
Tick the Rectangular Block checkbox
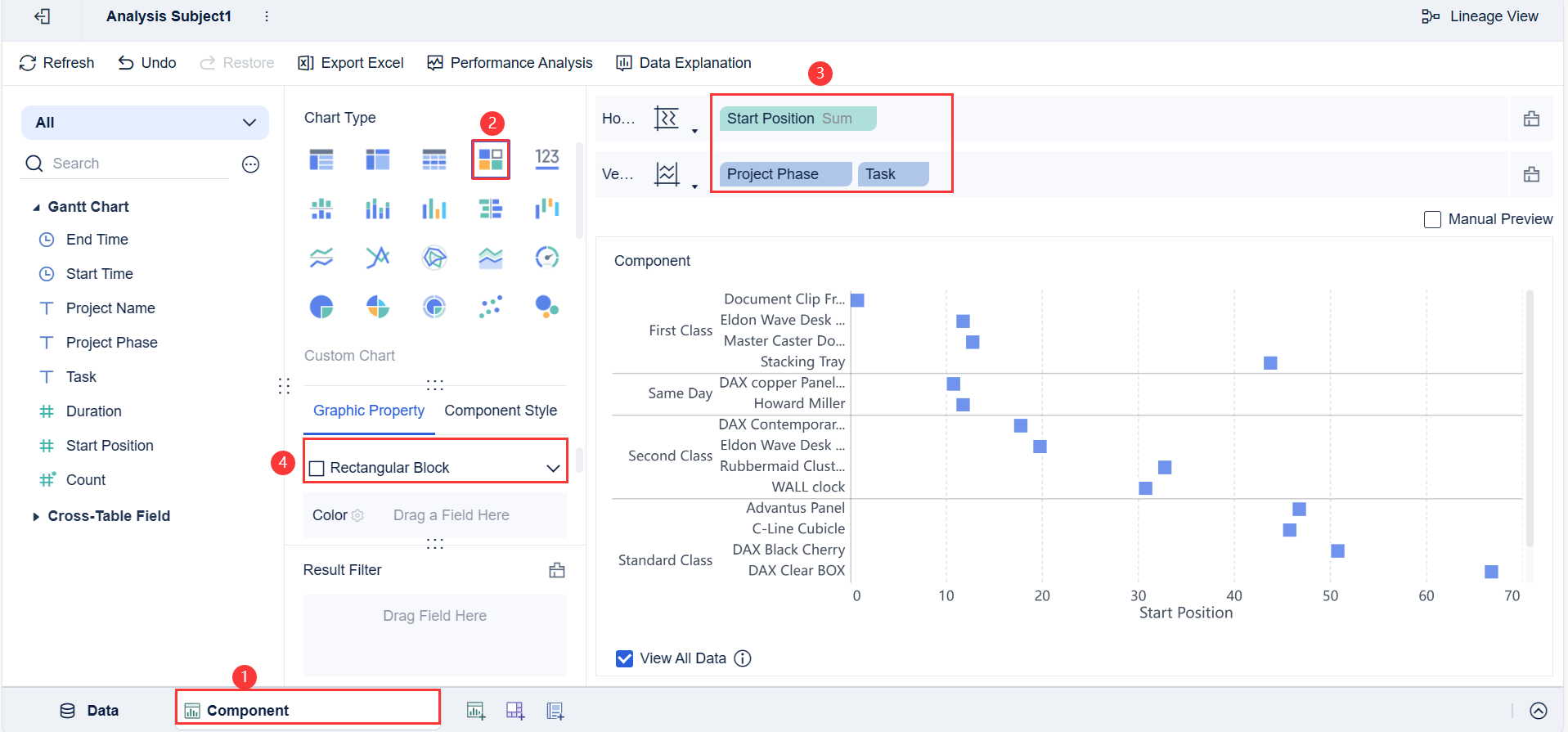317,468
